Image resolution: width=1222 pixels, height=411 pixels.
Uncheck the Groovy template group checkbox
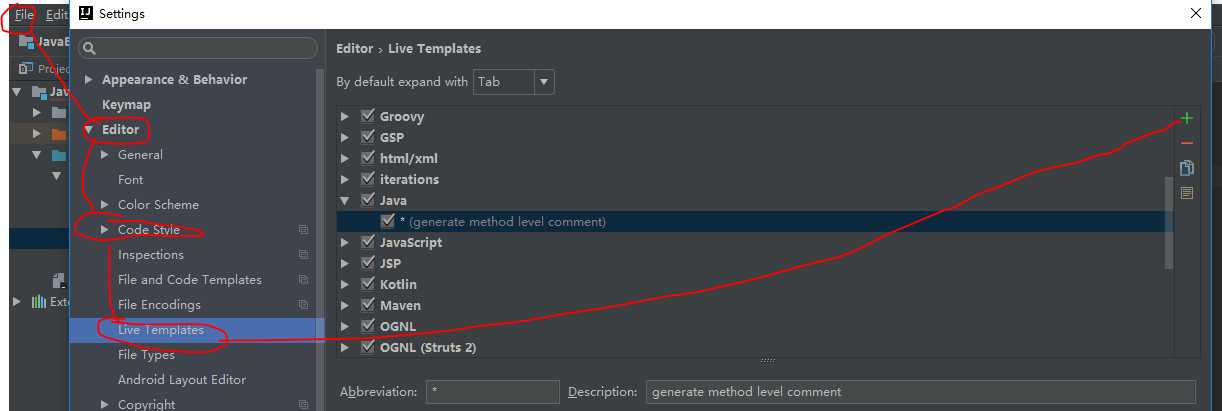click(x=367, y=116)
